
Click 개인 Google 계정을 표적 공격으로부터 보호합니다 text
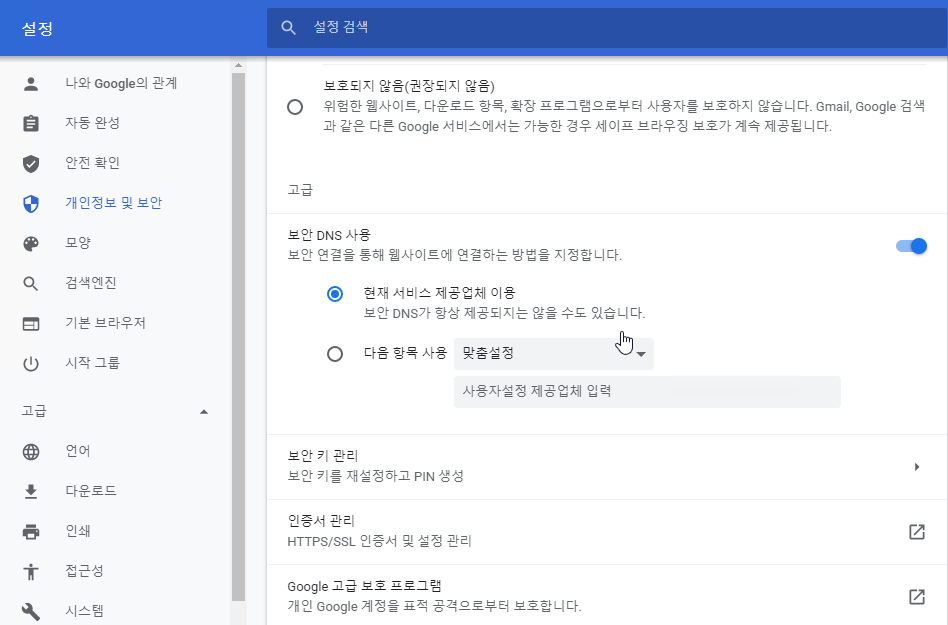click(434, 606)
